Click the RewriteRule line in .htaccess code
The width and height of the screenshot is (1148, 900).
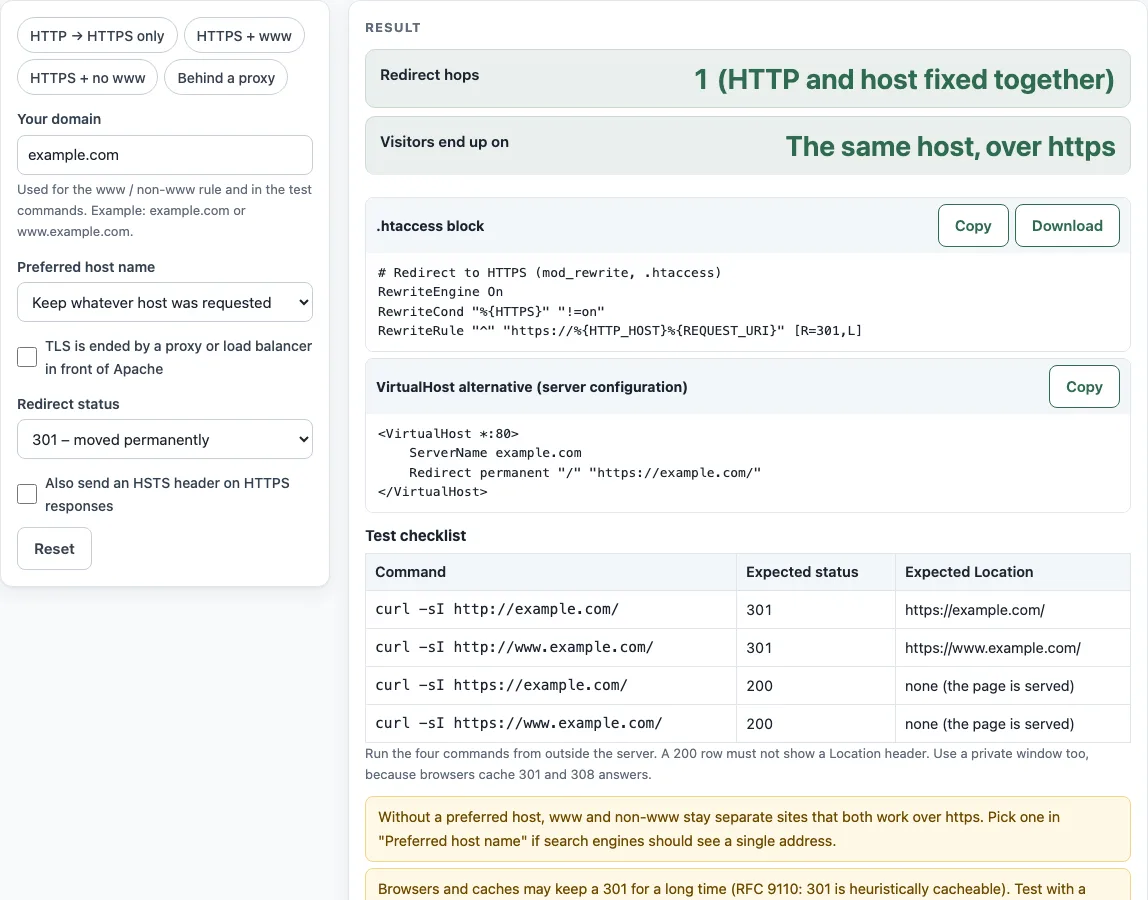click(619, 330)
